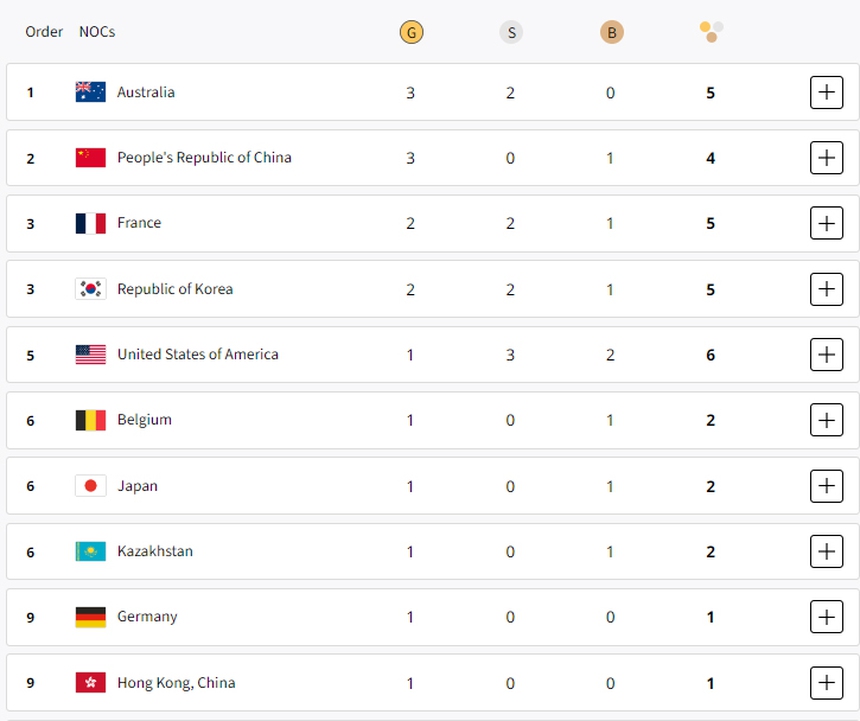Click Australia's total medal count of 5
This screenshot has width=860, height=721.
click(710, 92)
